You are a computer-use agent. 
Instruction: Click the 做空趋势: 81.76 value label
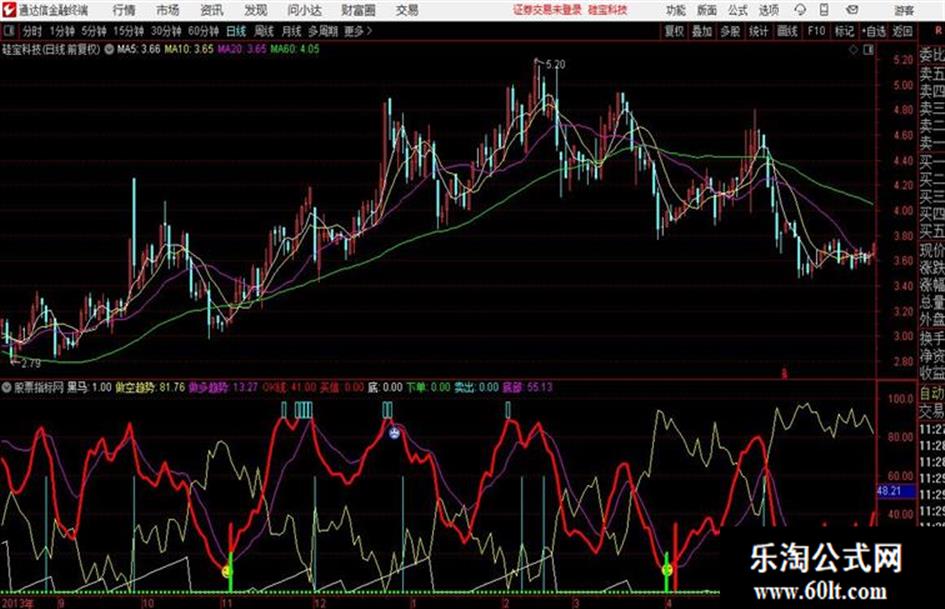(x=150, y=387)
